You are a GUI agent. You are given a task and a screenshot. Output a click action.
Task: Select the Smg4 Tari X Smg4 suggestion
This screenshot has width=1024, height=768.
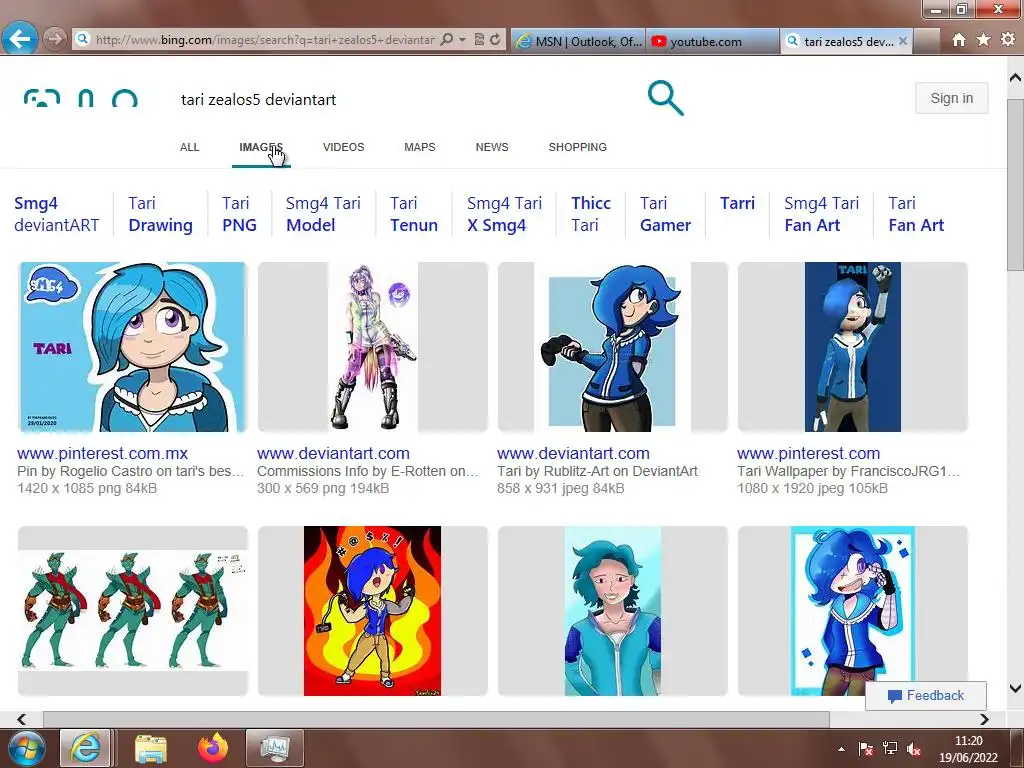pyautogui.click(x=504, y=214)
